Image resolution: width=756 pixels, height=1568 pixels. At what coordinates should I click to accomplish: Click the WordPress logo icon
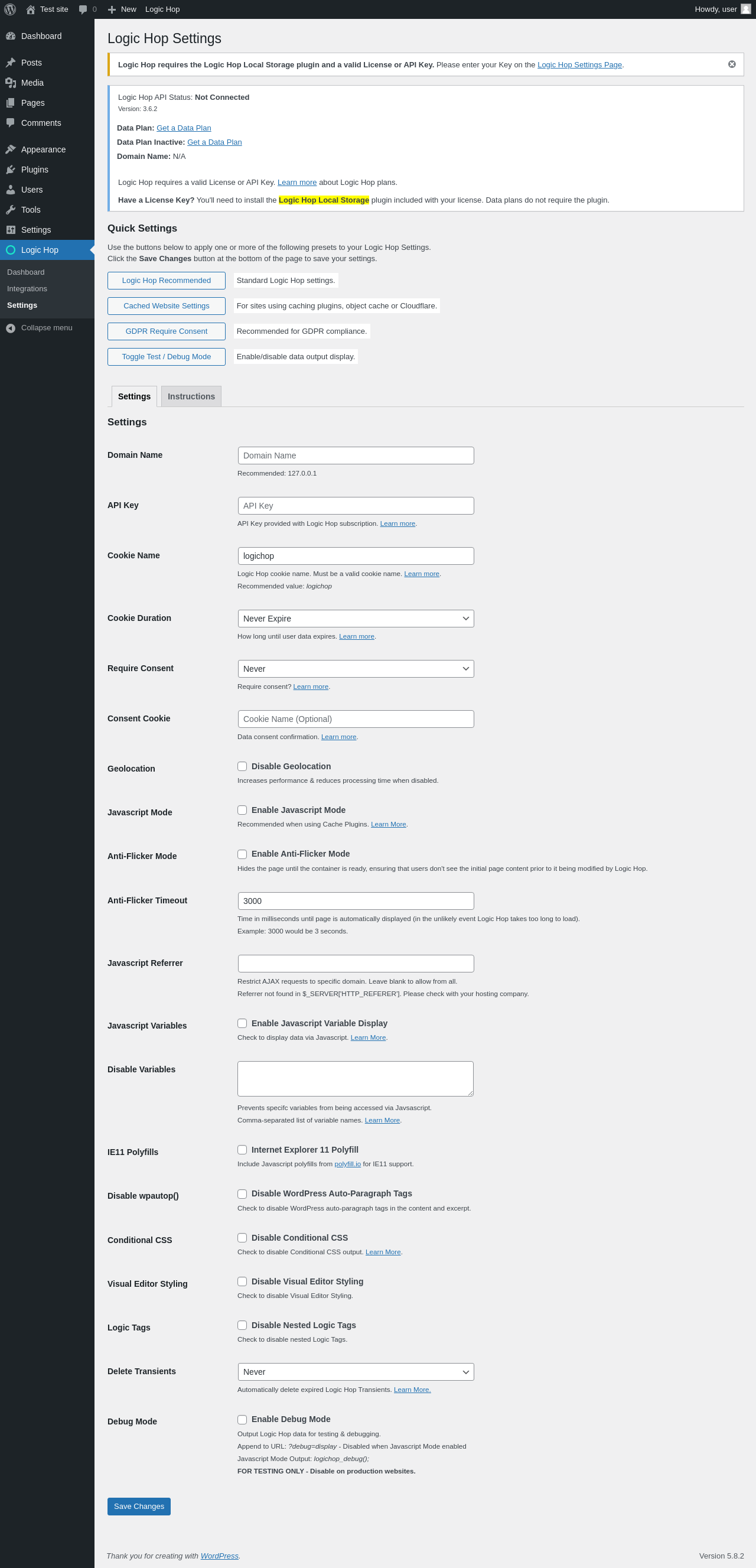9,9
